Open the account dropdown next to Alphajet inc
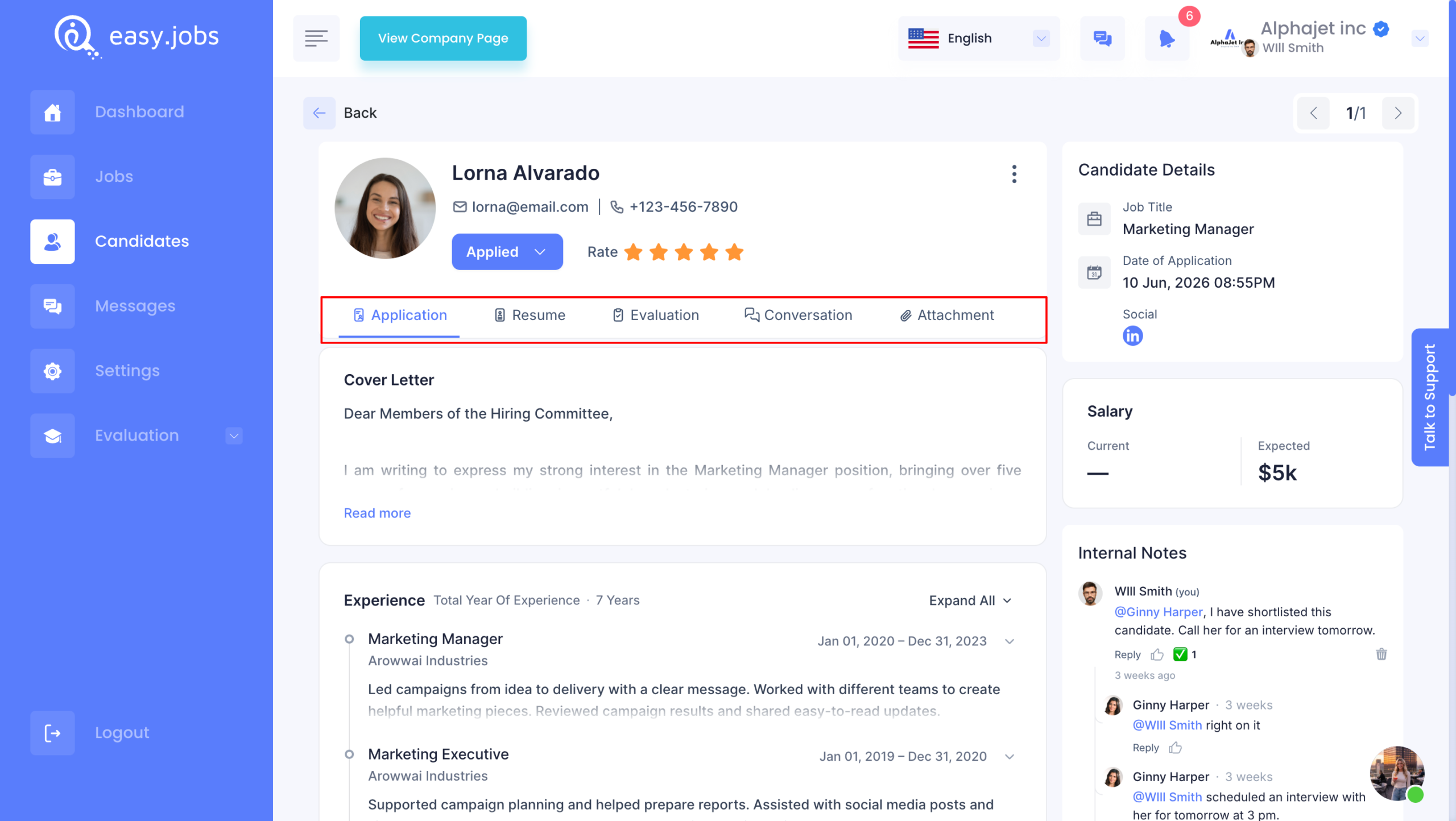 (1420, 39)
